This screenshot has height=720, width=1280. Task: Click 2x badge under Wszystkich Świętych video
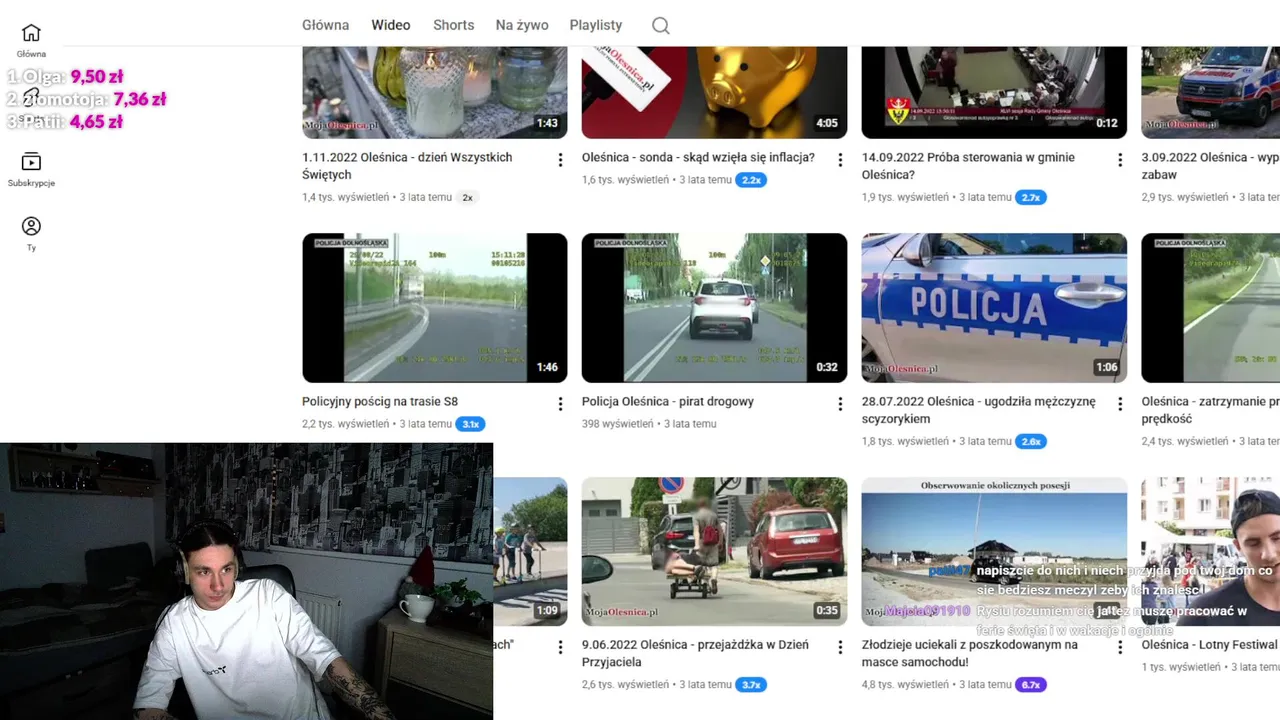pyautogui.click(x=467, y=197)
